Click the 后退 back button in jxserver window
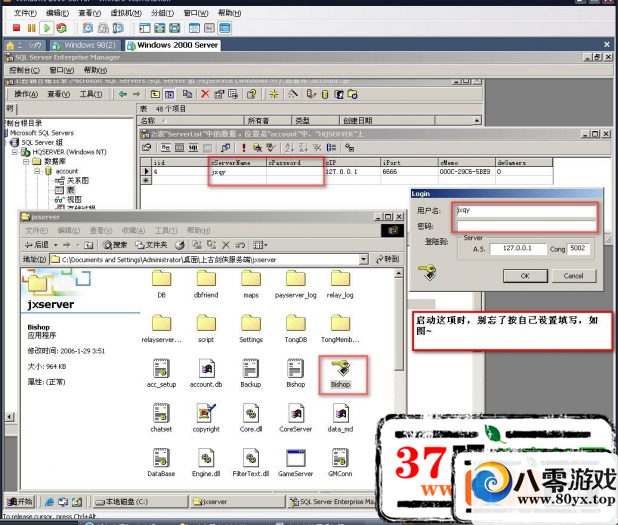This screenshot has height=525, width=618. click(x=37, y=245)
